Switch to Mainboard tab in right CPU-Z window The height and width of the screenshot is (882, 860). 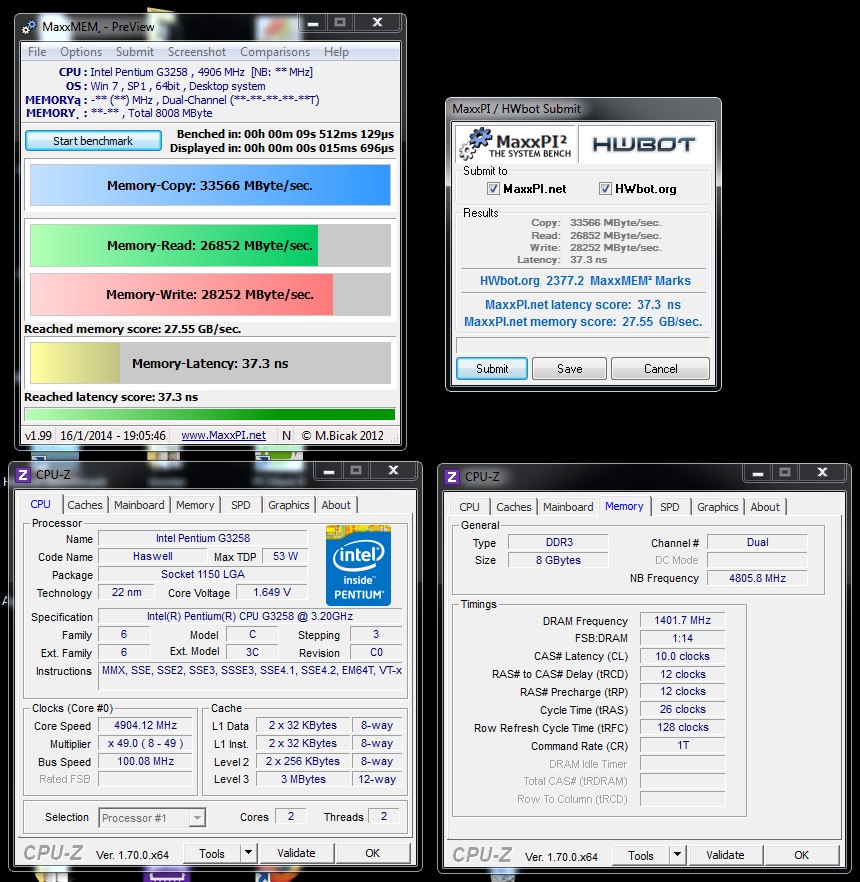[568, 507]
